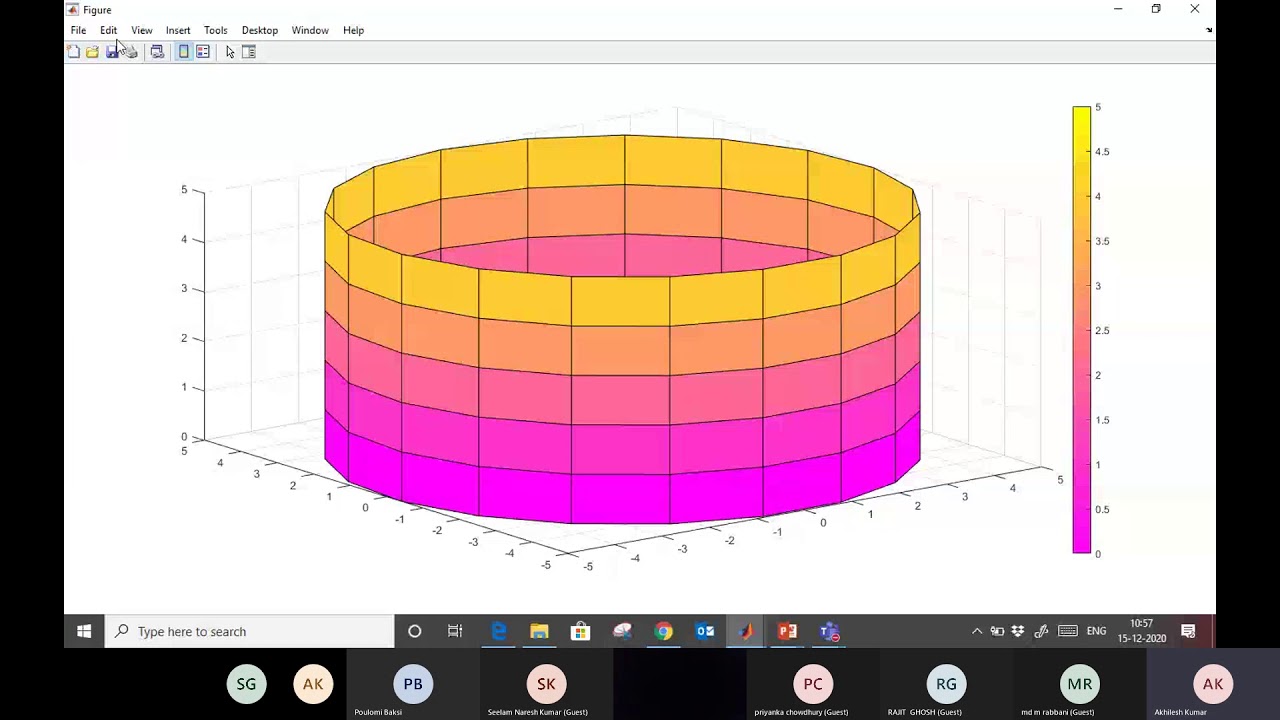Open Microsoft Edge from taskbar
This screenshot has width=1280, height=720.
click(498, 631)
